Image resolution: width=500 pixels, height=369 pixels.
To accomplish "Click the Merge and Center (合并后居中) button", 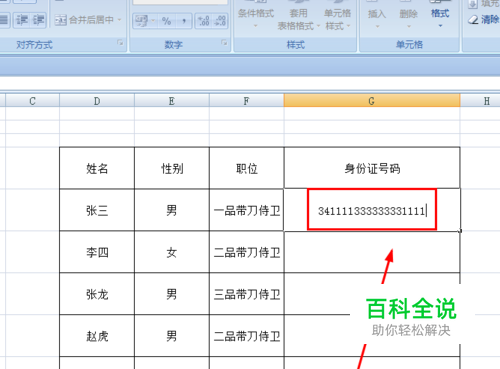I will (x=84, y=20).
